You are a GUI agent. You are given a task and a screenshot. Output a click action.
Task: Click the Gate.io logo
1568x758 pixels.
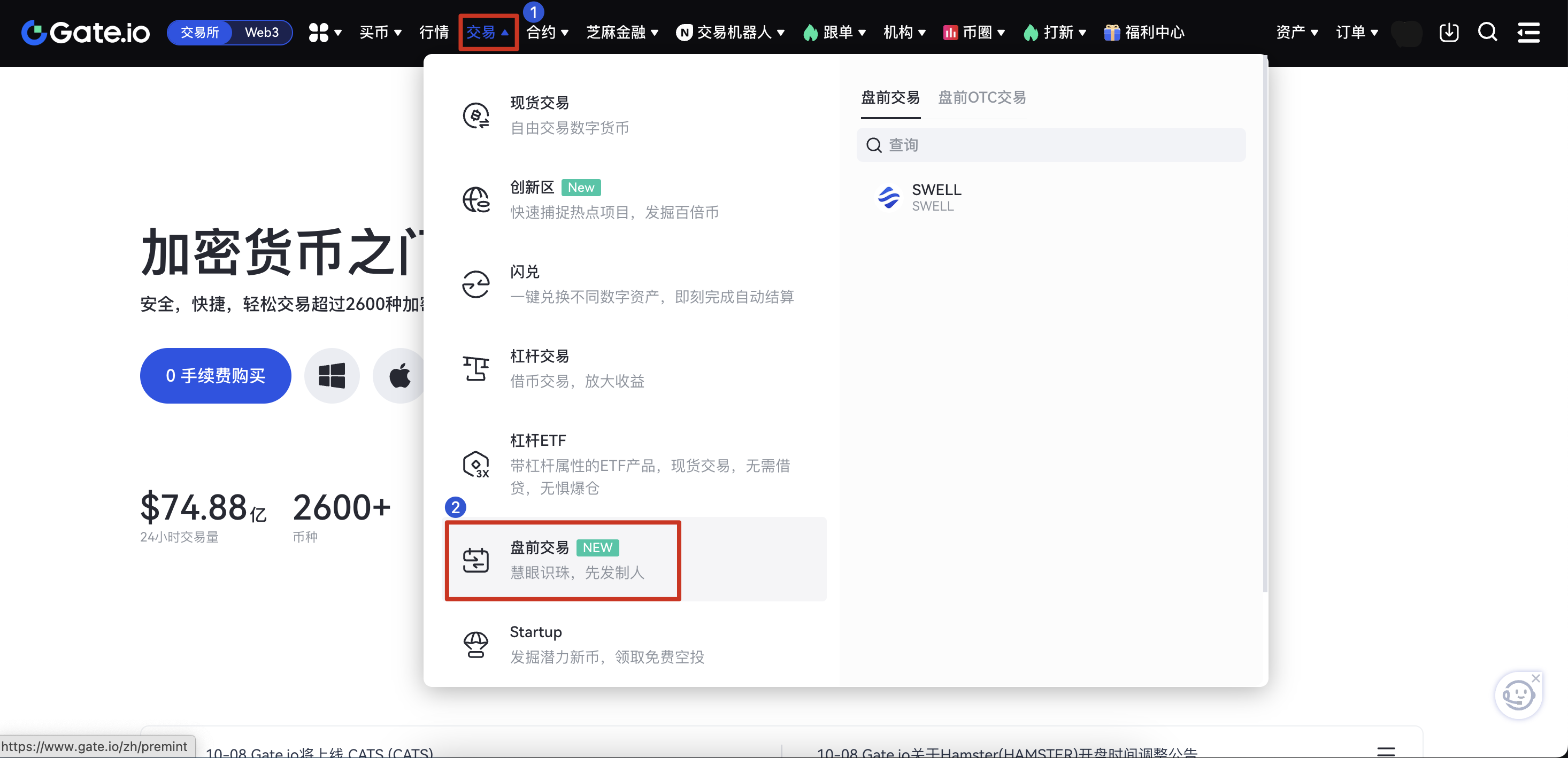coord(86,32)
